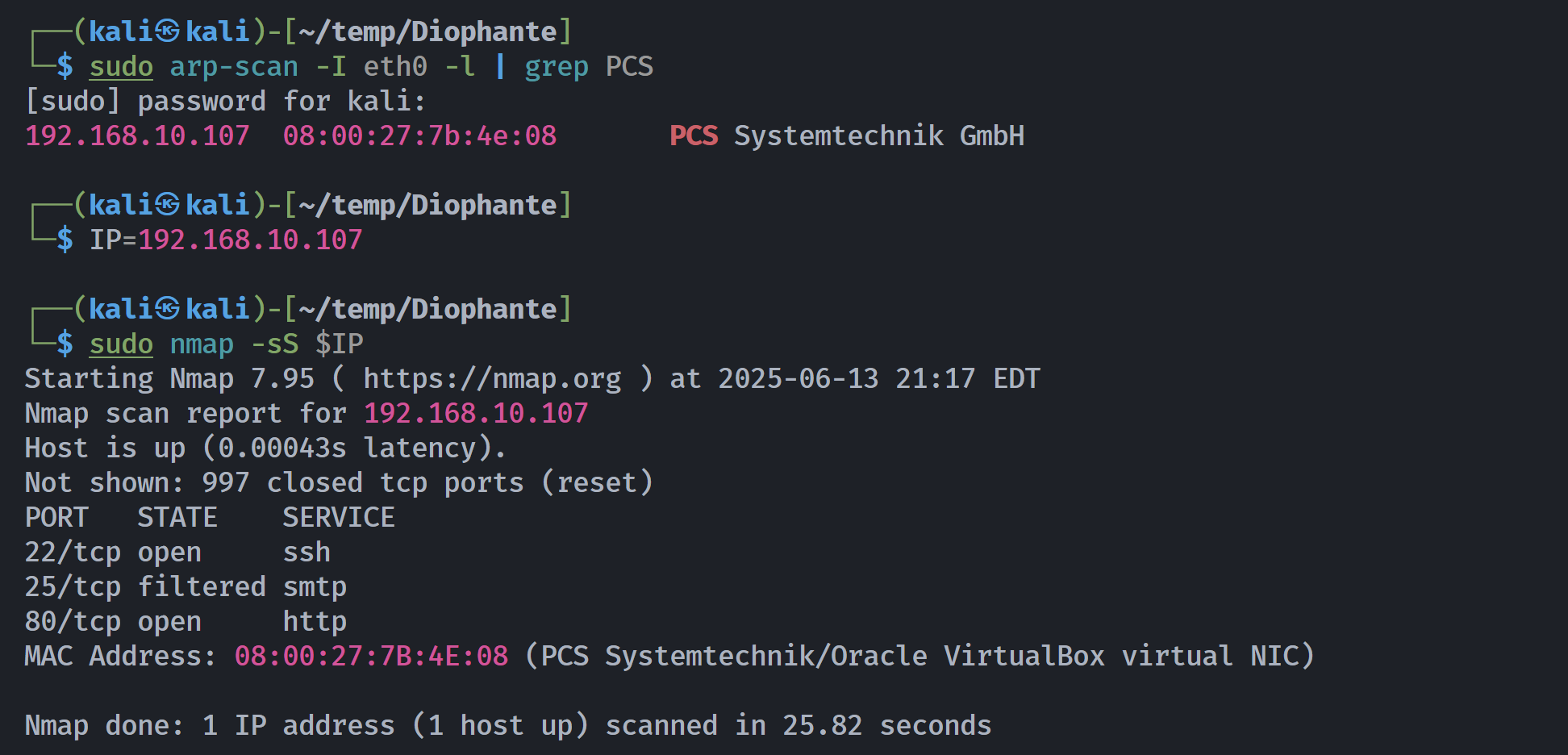The height and width of the screenshot is (755, 1568).
Task: Click the Kali skull icon in third prompt
Action: pos(168,309)
